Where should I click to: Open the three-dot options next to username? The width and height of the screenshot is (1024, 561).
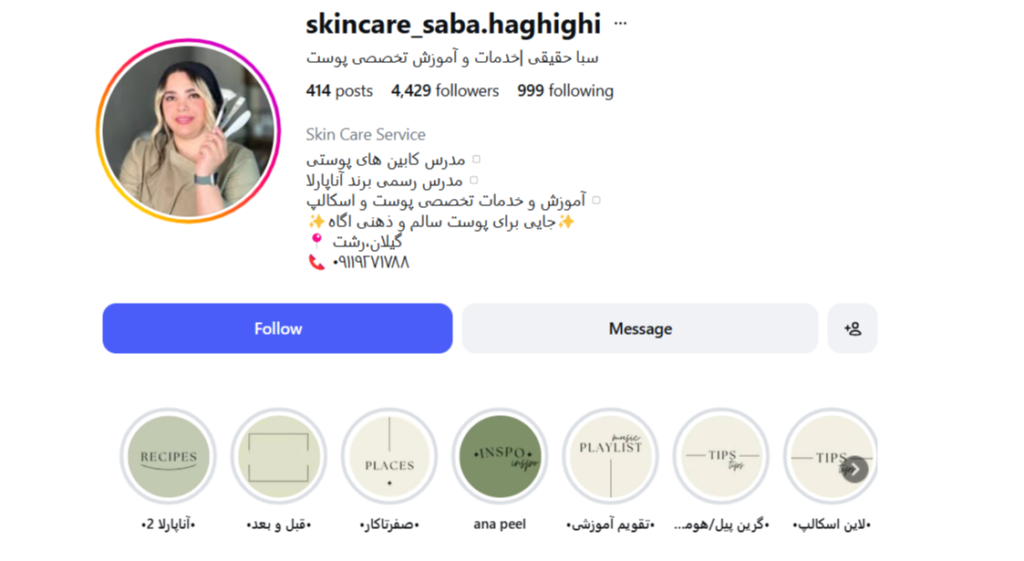620,24
